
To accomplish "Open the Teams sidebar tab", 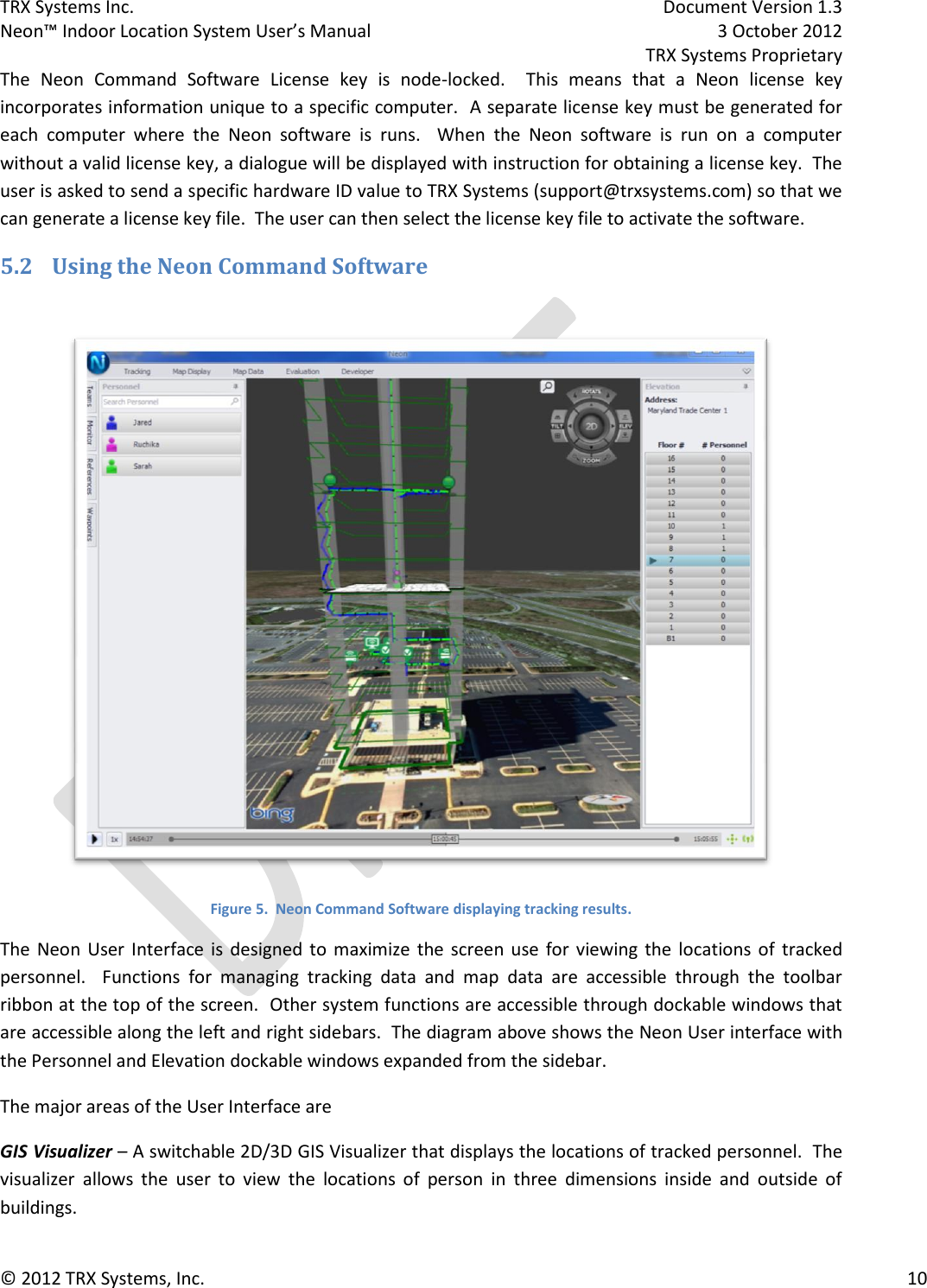I will point(90,396).
